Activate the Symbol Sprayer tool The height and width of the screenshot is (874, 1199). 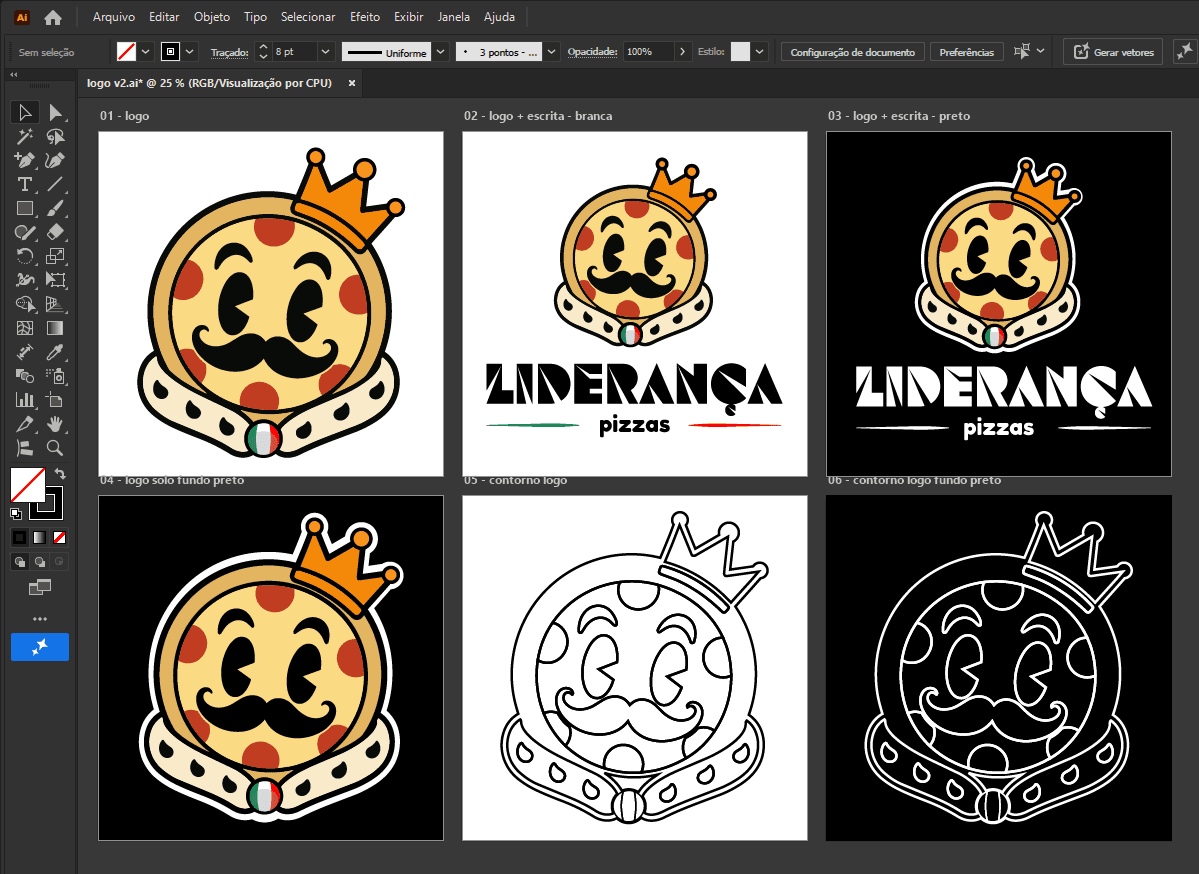click(55, 375)
